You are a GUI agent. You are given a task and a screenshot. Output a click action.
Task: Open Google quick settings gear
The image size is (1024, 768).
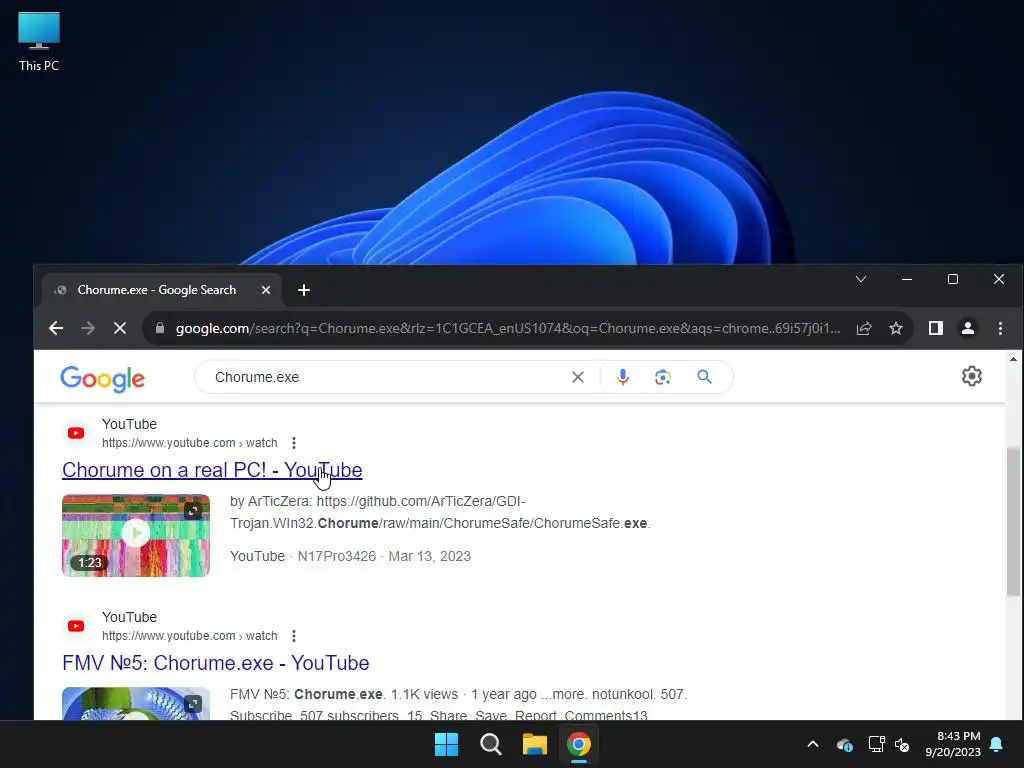coord(972,376)
